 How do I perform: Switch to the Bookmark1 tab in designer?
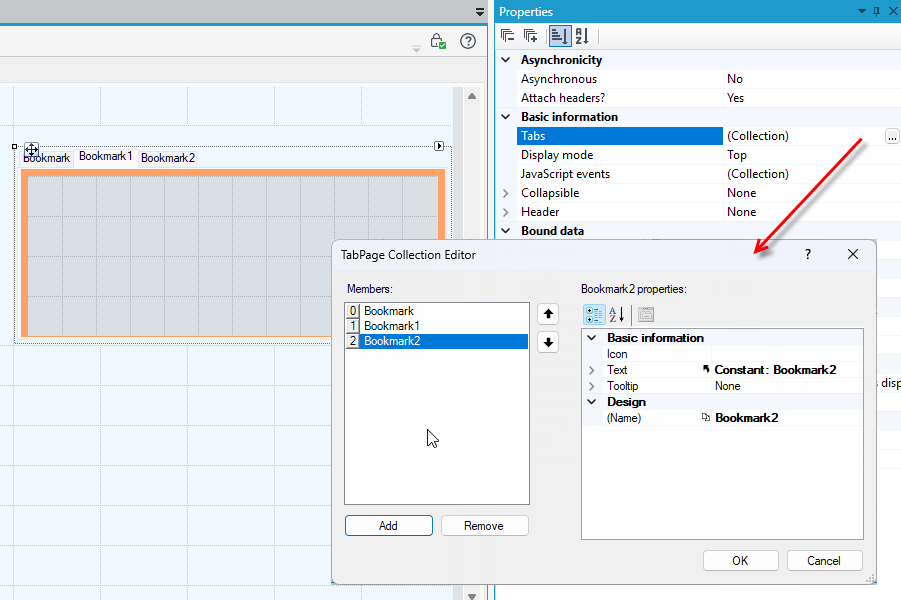click(106, 156)
